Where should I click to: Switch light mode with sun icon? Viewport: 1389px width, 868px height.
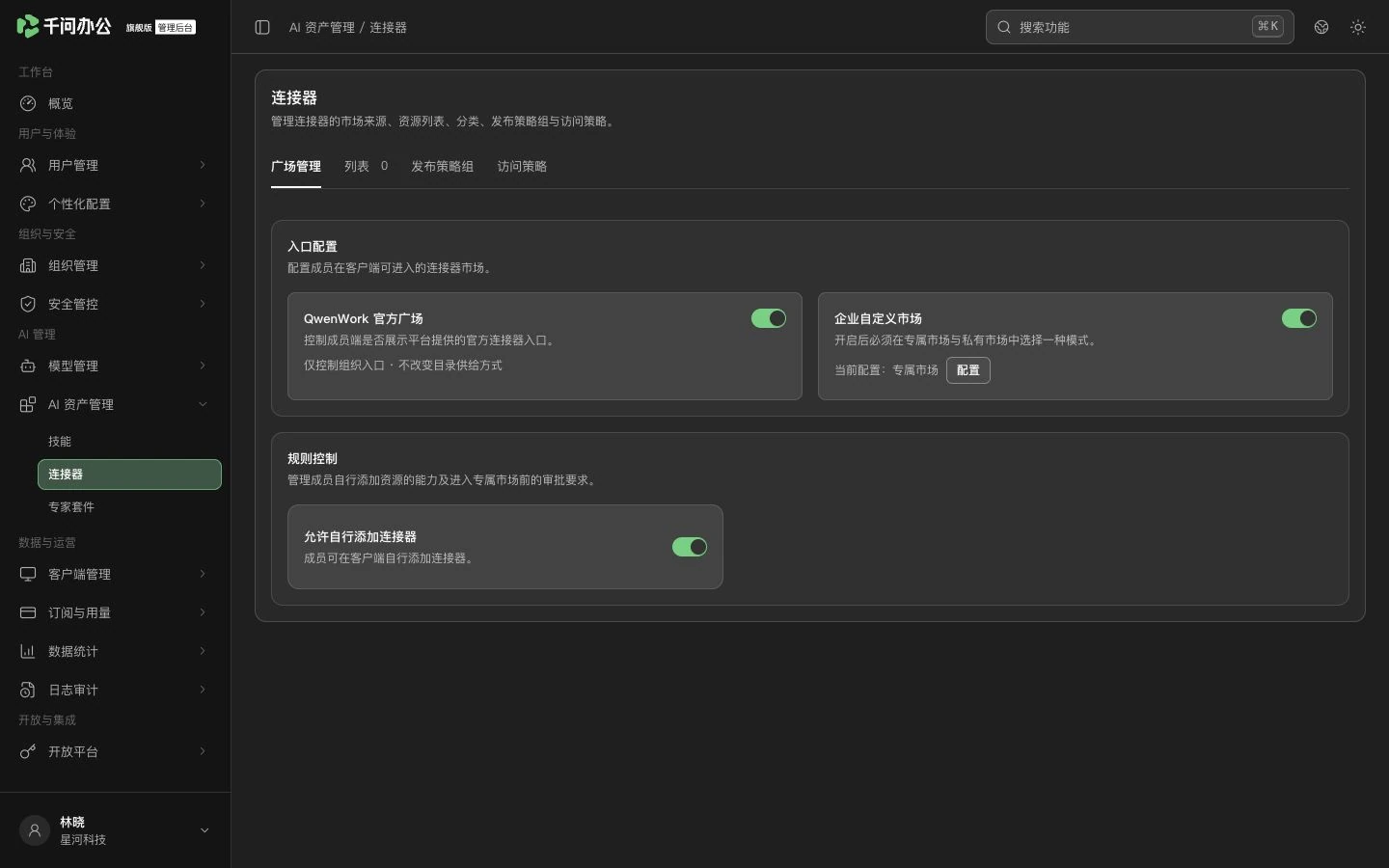tap(1358, 27)
